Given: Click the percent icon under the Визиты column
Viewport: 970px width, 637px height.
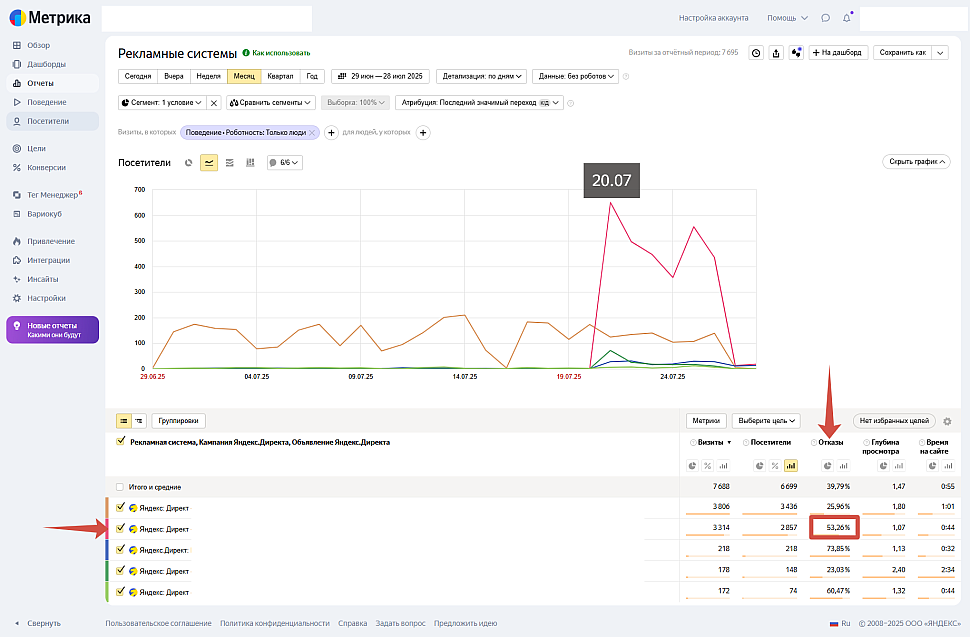Looking at the screenshot, I should coord(708,466).
